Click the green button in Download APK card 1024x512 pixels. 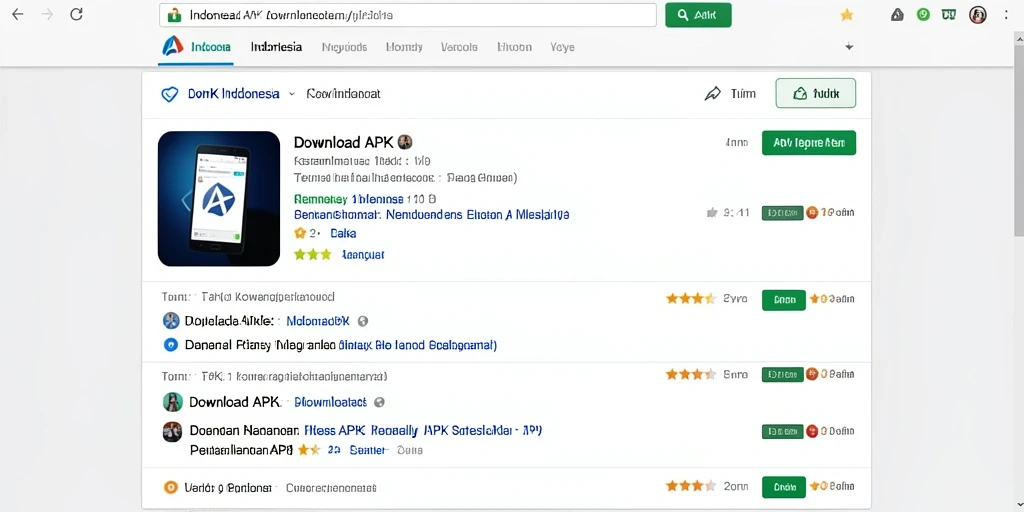(808, 143)
